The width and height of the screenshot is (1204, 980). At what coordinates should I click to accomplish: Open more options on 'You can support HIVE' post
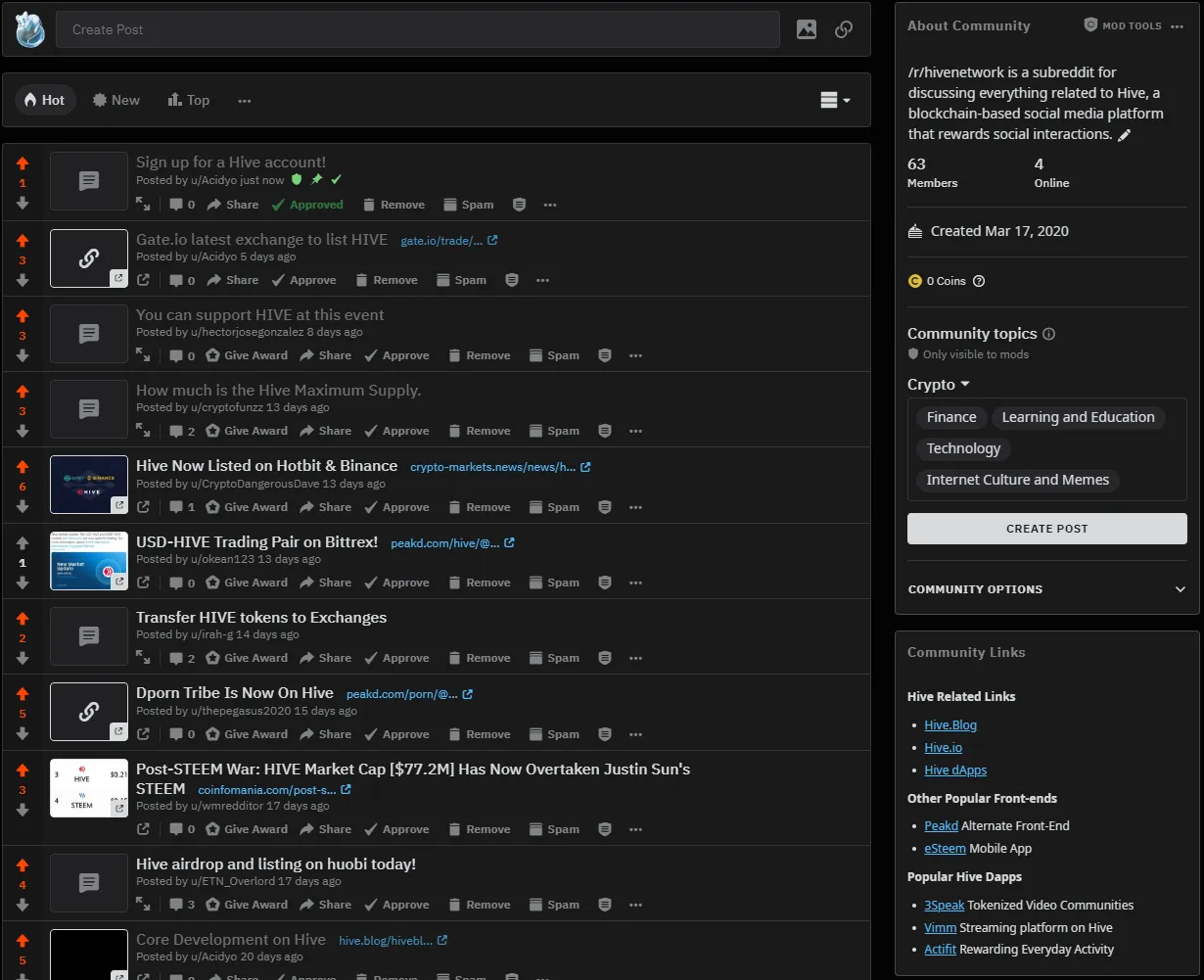coord(635,355)
